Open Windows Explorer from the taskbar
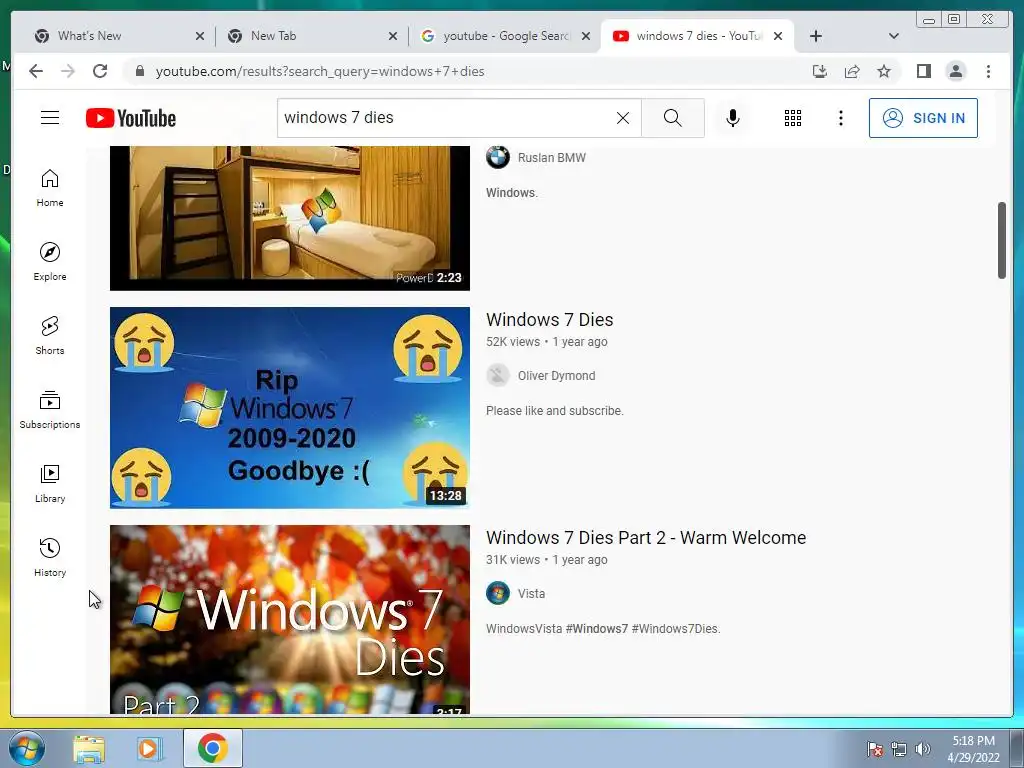 (89, 749)
